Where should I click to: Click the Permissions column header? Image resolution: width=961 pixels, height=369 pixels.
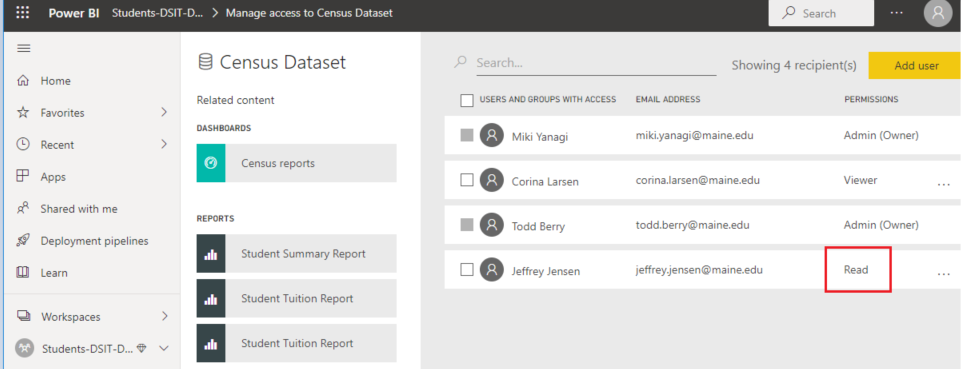click(871, 99)
